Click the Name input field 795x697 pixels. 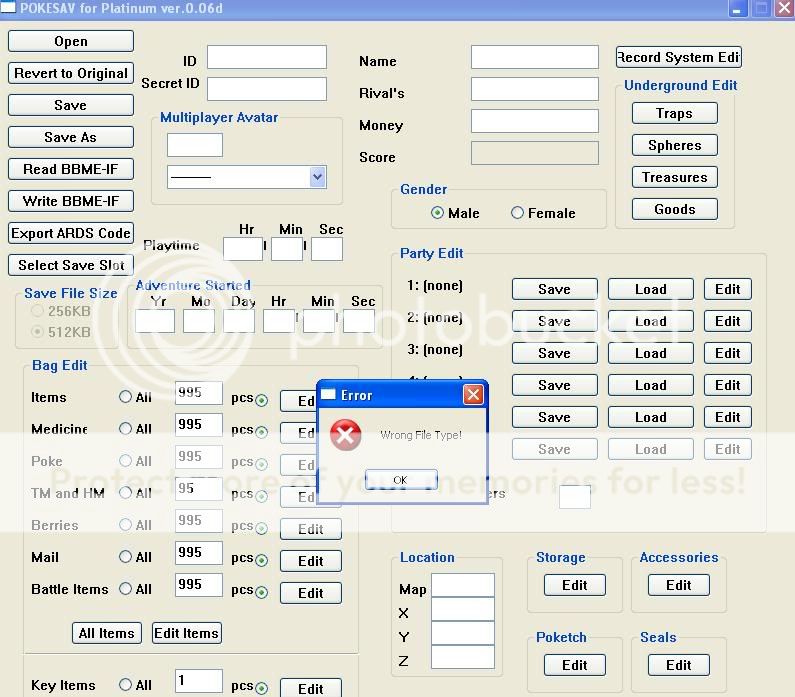[534, 57]
